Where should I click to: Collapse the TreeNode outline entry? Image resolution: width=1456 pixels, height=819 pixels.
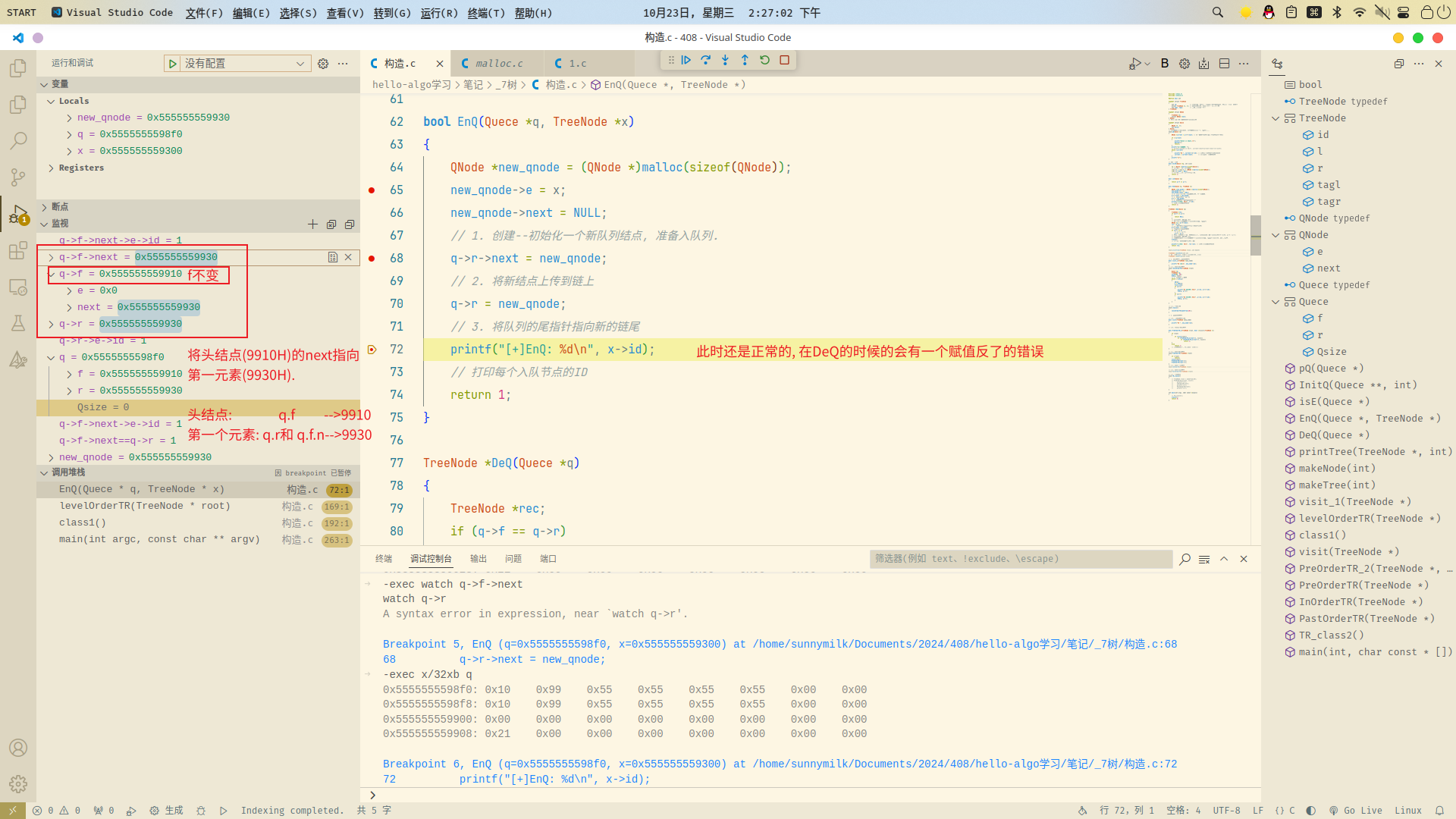point(1276,118)
